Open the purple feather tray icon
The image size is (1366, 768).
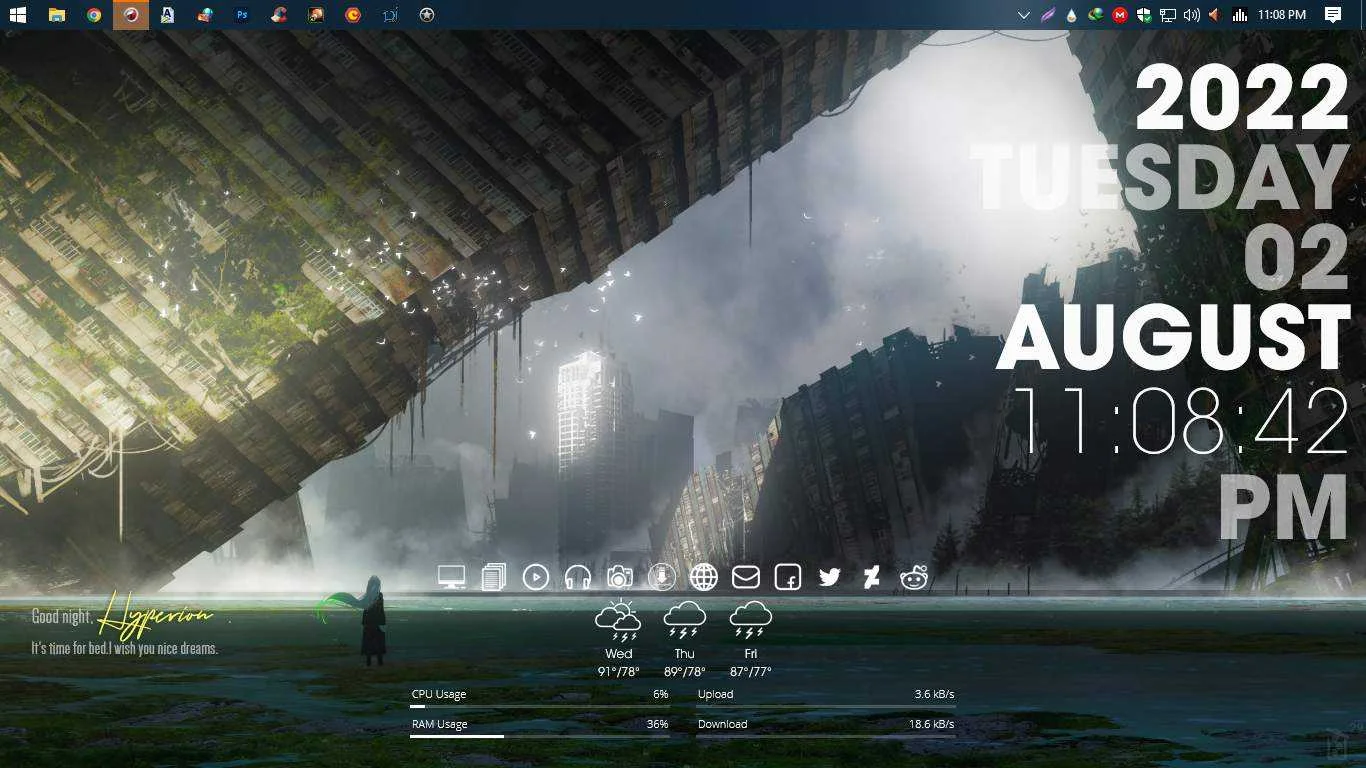(1048, 15)
